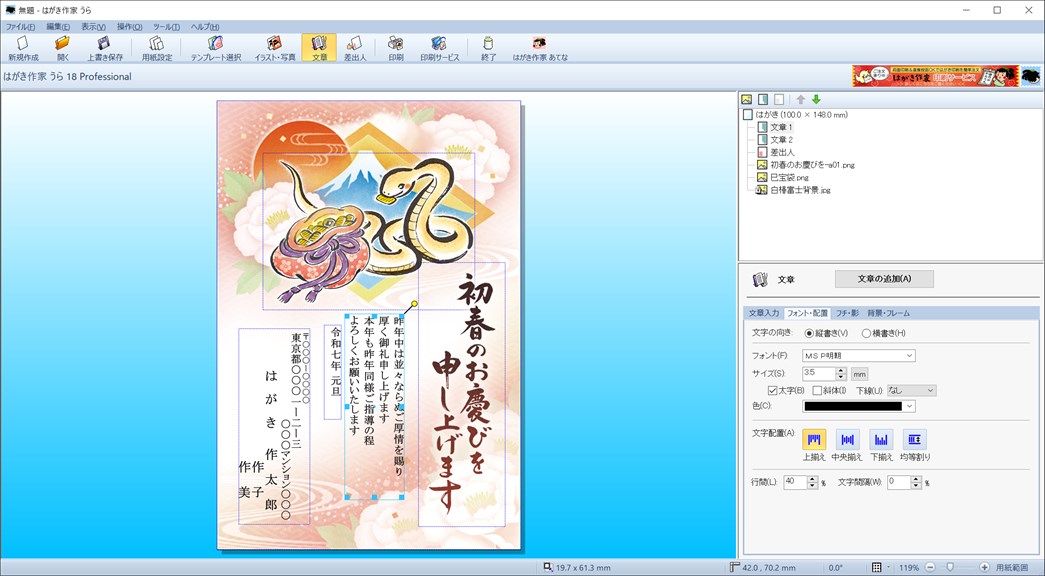Click the 終了 exit icon

click(x=489, y=48)
